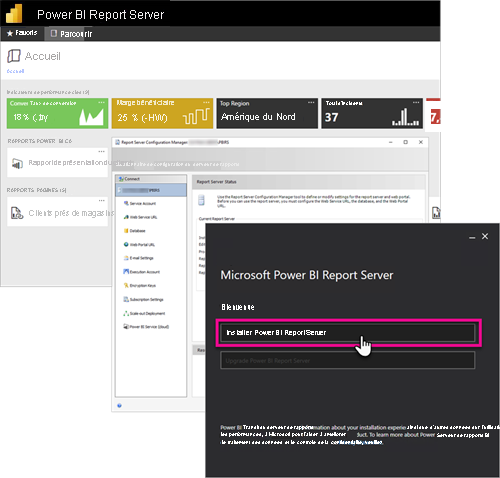Open the green Taux de conversion KPI tile
Viewport: 500px width, 478px height.
(57, 113)
